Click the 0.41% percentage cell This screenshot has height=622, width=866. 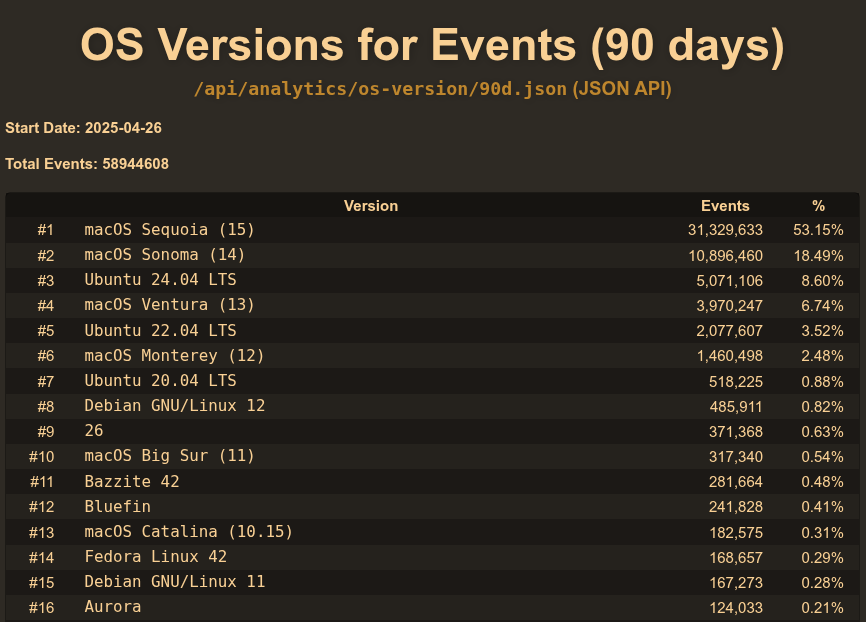click(822, 507)
